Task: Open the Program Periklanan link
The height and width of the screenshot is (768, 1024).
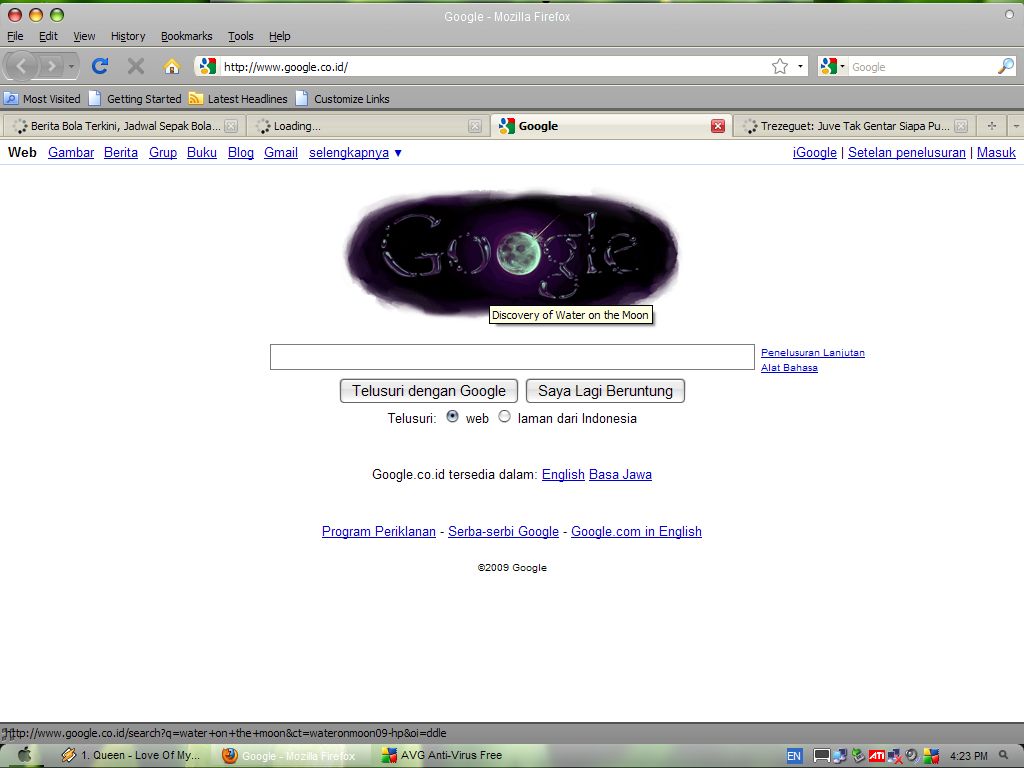Action: click(x=379, y=532)
